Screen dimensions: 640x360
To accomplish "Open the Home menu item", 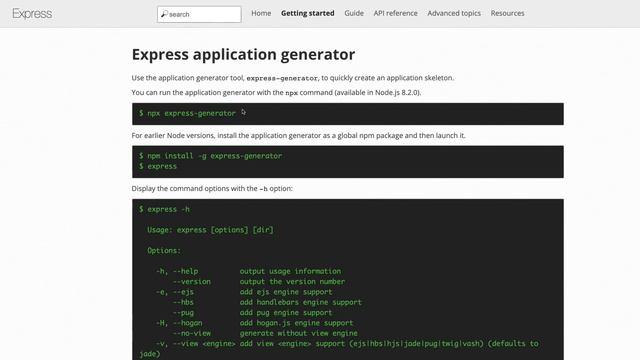I will coord(261,13).
